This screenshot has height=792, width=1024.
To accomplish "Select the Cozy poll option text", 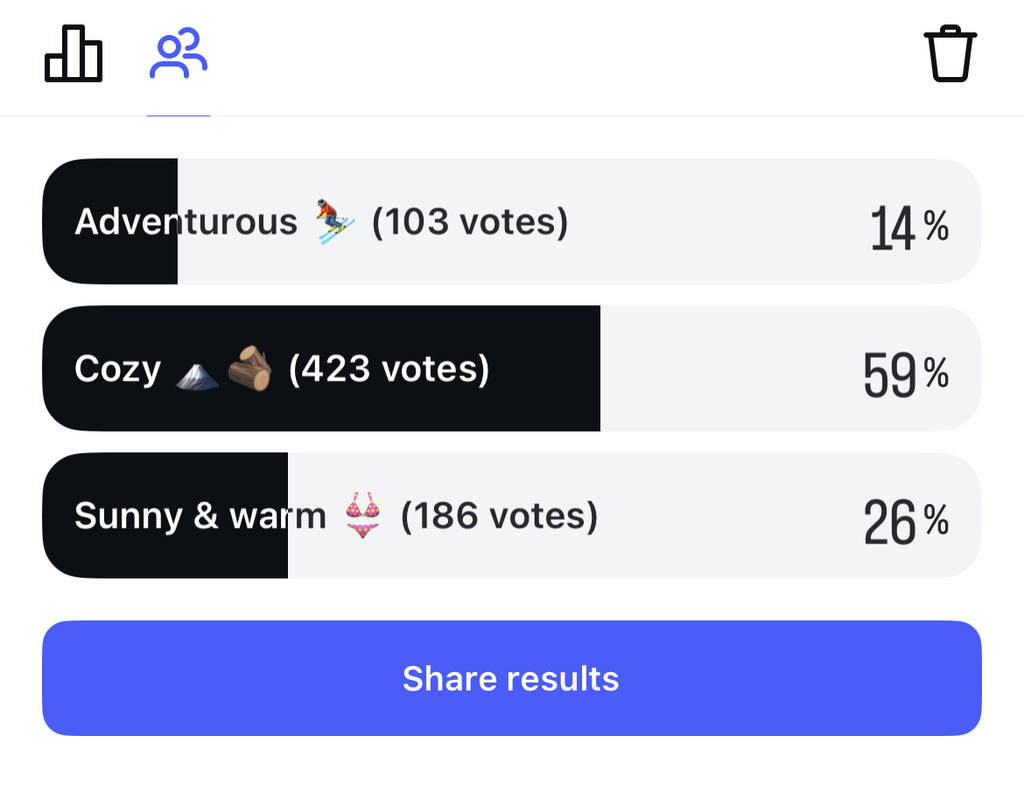I will click(x=117, y=369).
